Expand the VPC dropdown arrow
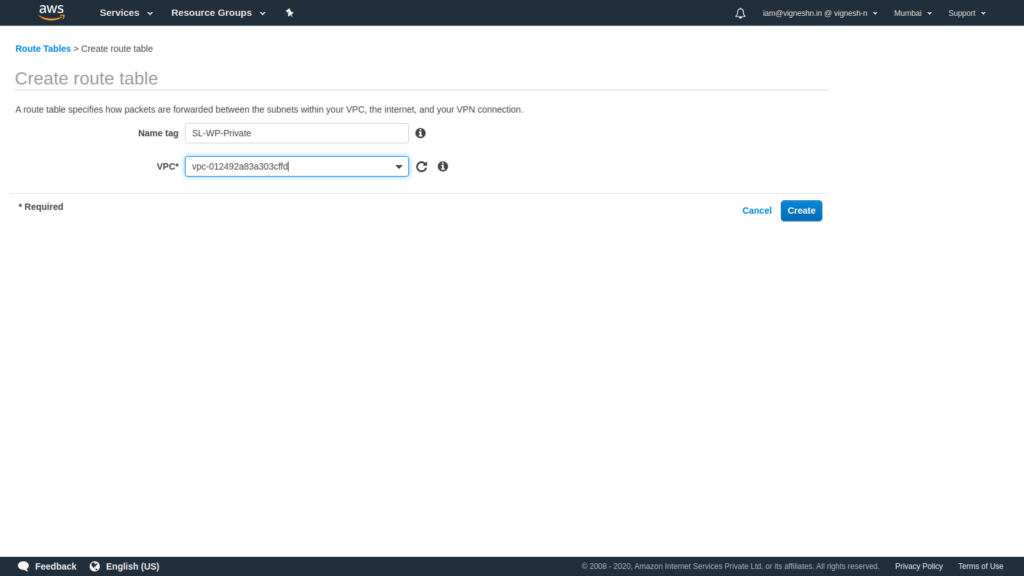The image size is (1024, 576). [398, 167]
